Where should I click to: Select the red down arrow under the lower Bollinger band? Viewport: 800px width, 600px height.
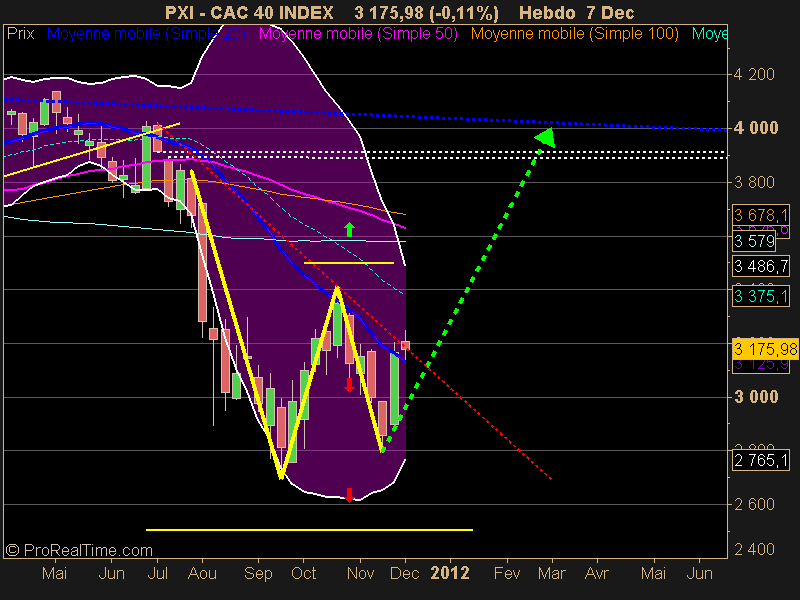pyautogui.click(x=349, y=495)
